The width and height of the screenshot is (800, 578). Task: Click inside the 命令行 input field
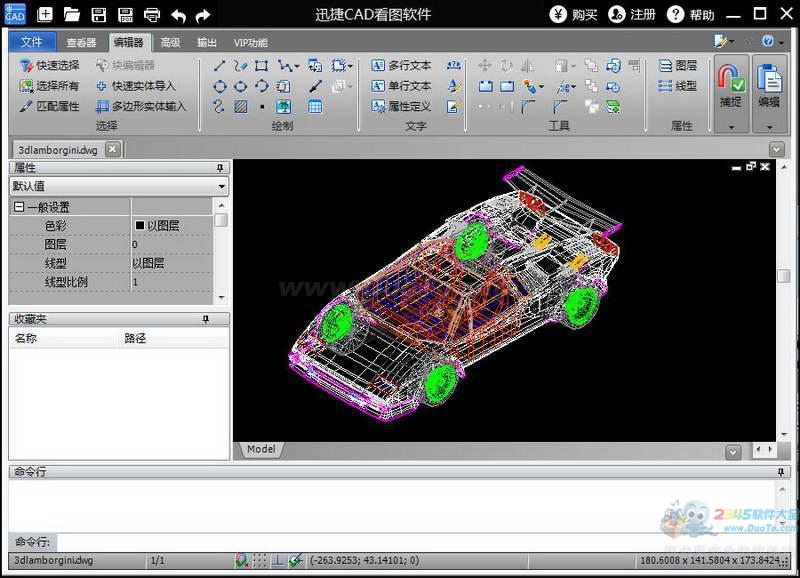400,541
